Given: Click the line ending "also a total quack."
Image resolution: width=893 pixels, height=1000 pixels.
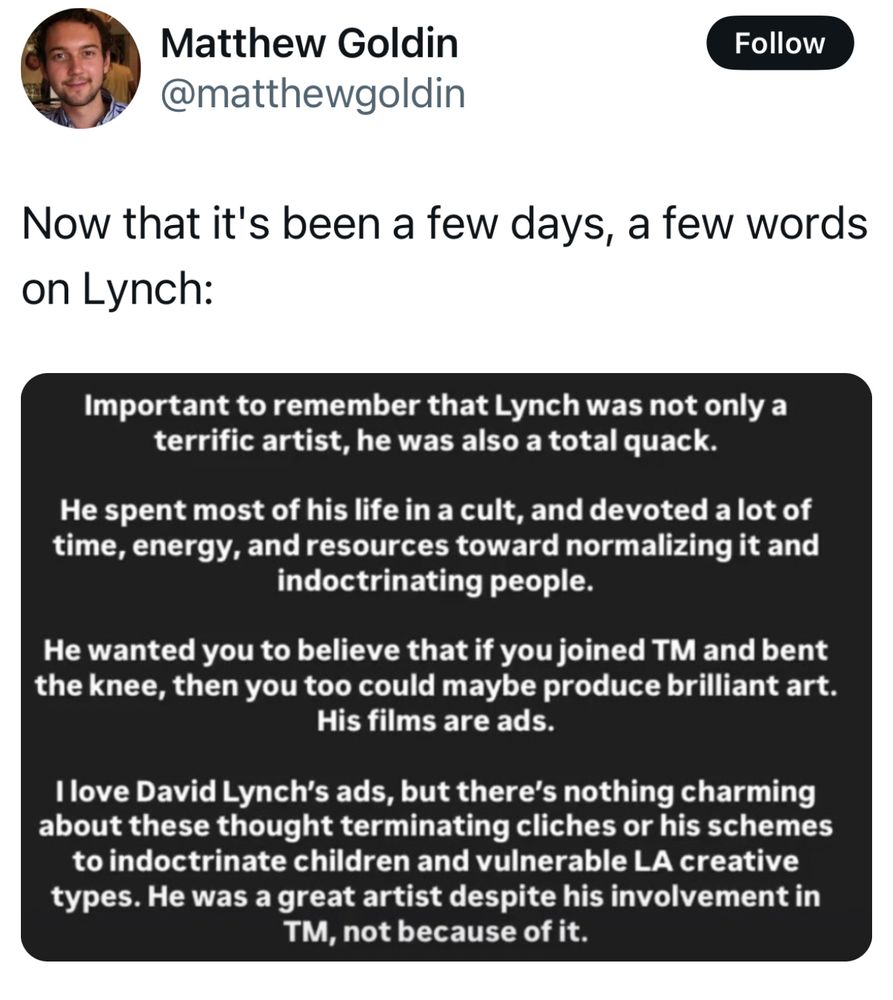Looking at the screenshot, I should click(446, 441).
